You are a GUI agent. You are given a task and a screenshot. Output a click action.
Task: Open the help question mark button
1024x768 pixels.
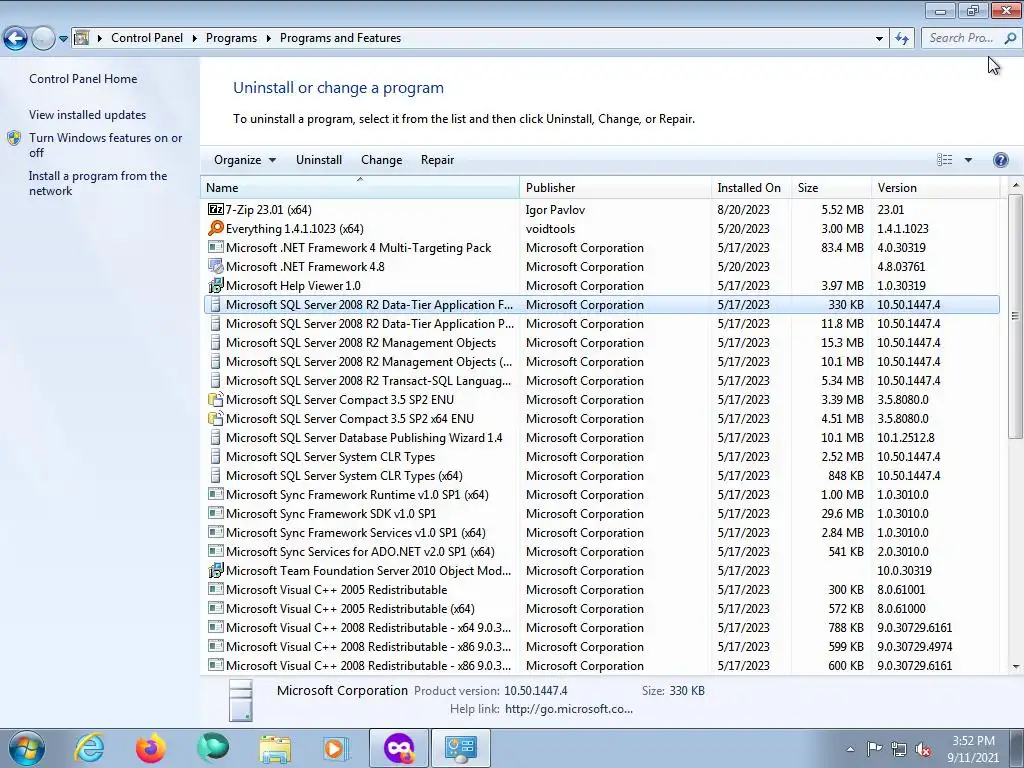[x=1000, y=160]
